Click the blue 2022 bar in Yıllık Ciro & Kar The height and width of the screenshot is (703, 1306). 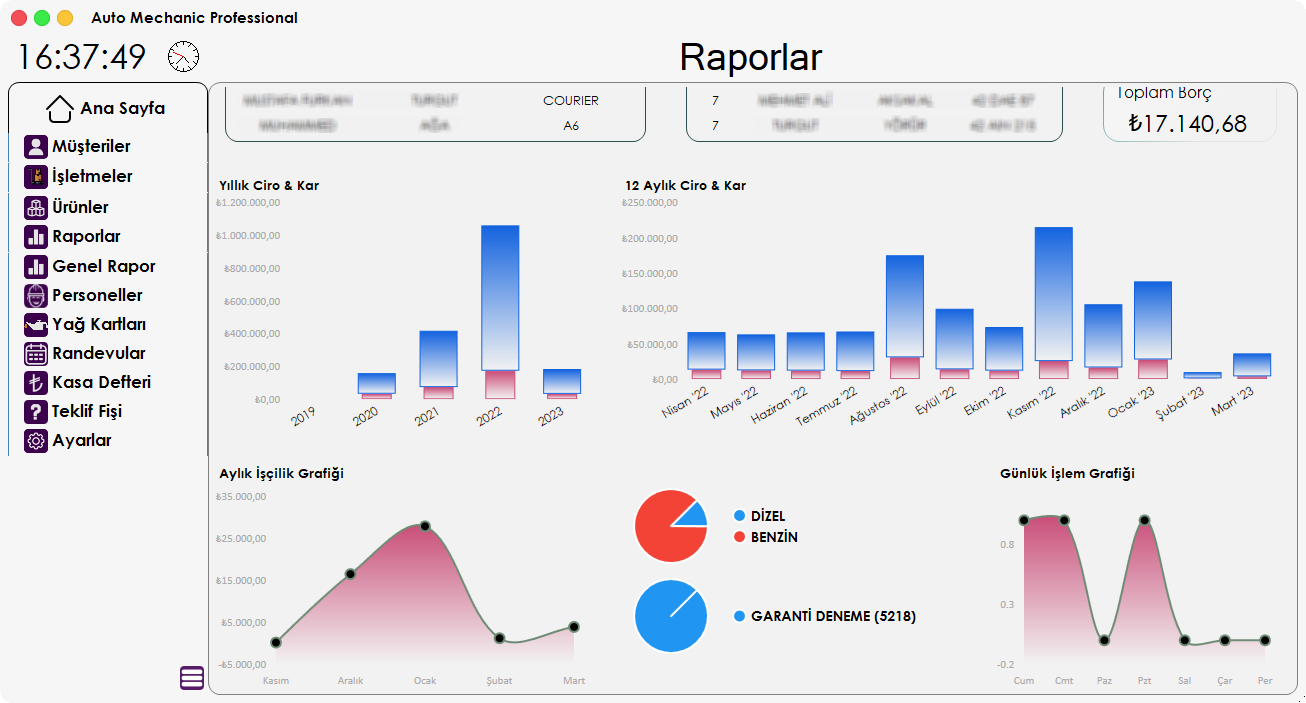pyautogui.click(x=500, y=298)
